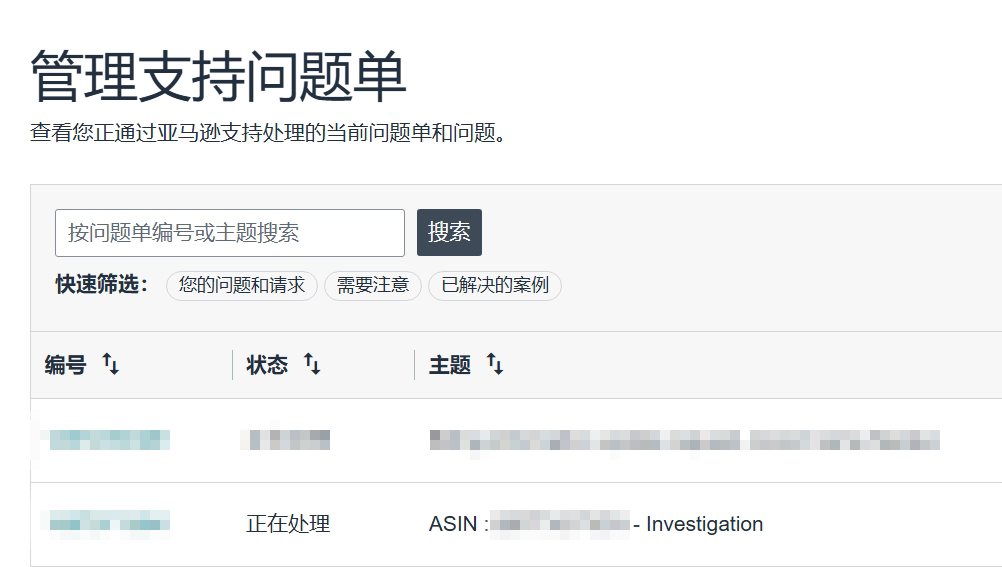Click the sort arrows beside 状态
This screenshot has width=1002, height=567.
[x=312, y=365]
